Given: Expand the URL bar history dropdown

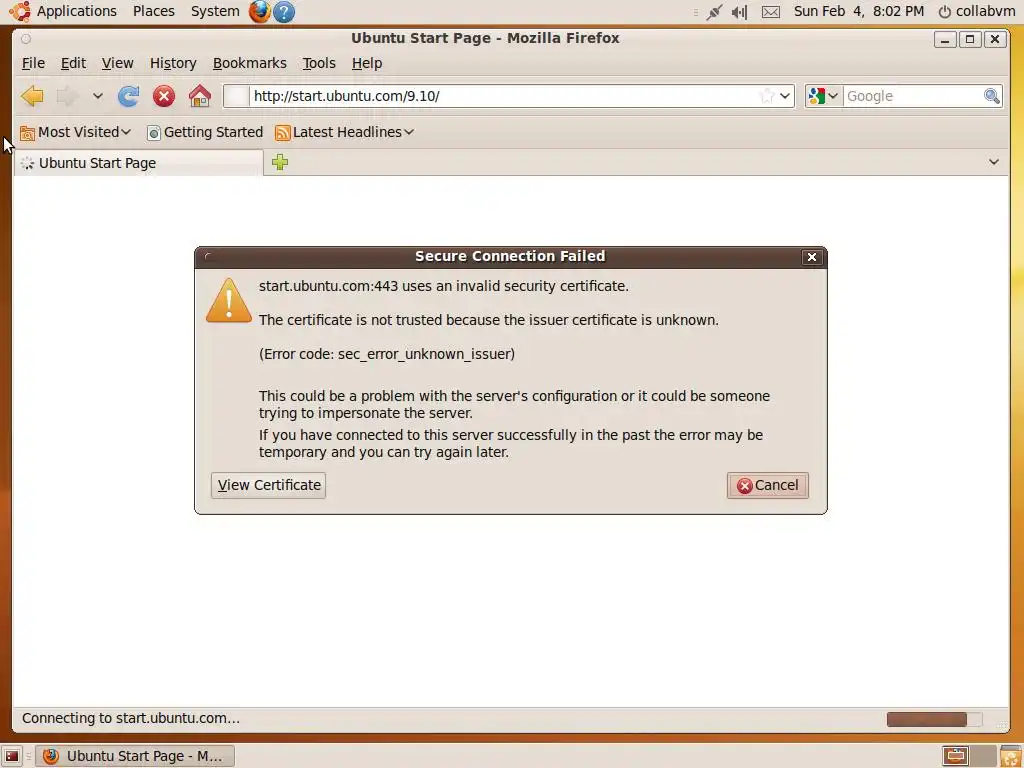Looking at the screenshot, I should (785, 96).
